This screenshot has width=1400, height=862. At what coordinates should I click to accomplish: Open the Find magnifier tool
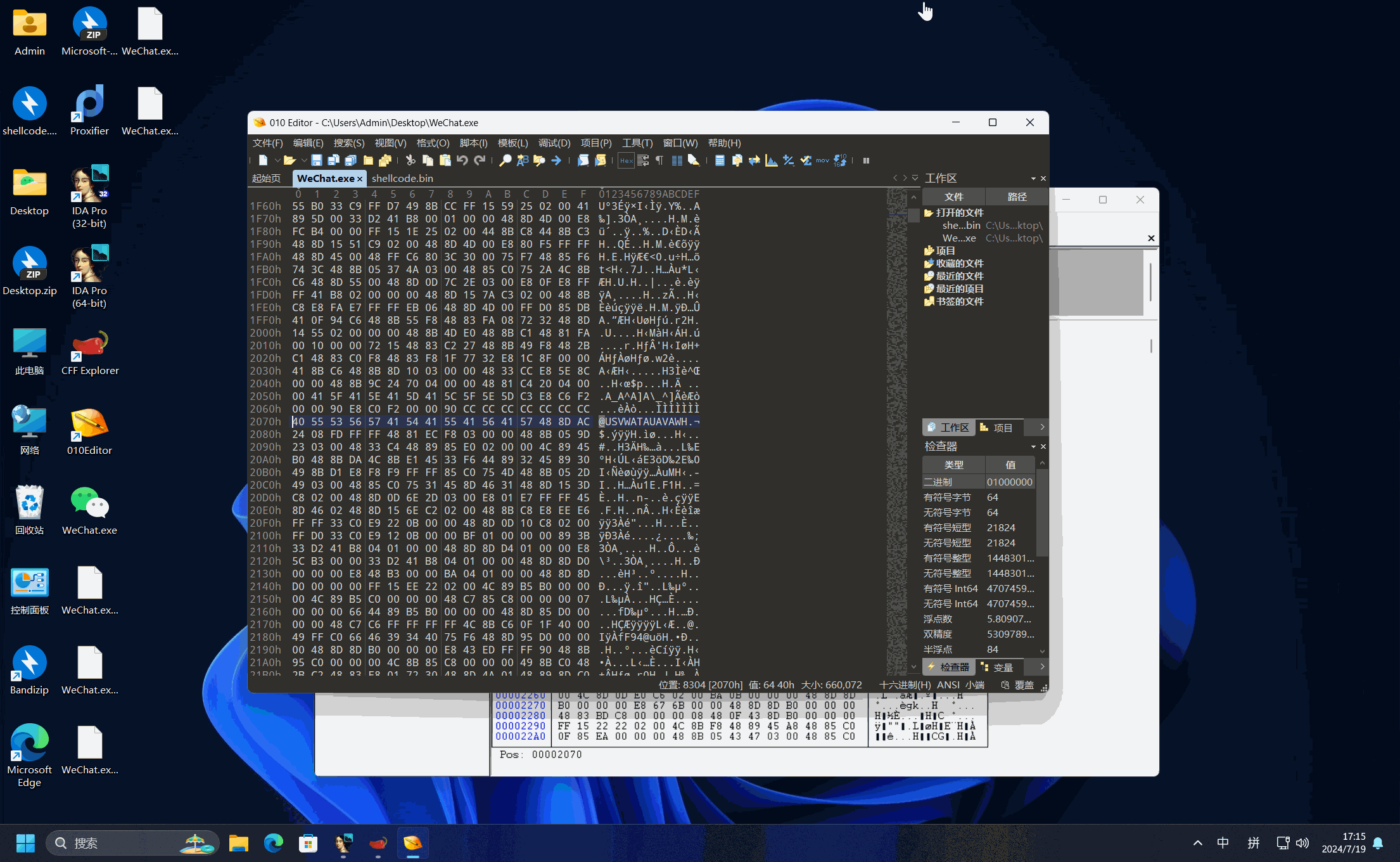[x=505, y=160]
